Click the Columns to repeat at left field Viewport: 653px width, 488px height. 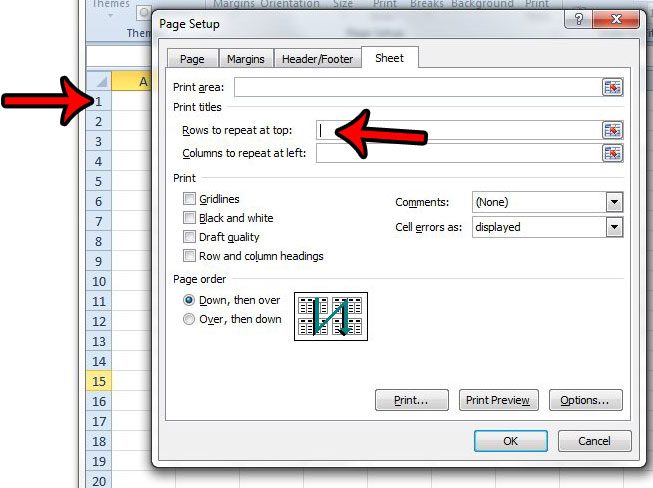[x=459, y=153]
